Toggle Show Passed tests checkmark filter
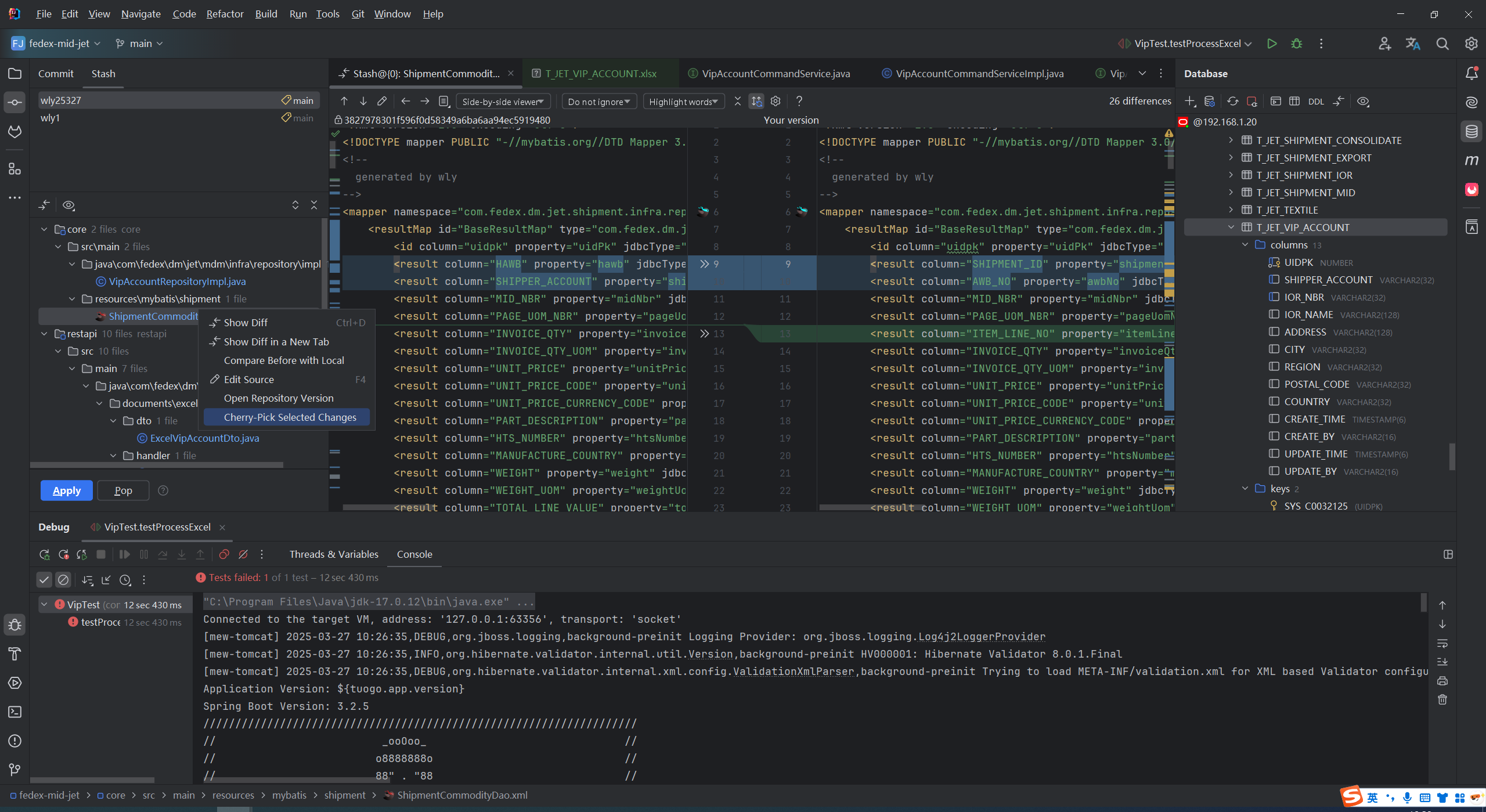This screenshot has width=1486, height=812. [44, 579]
